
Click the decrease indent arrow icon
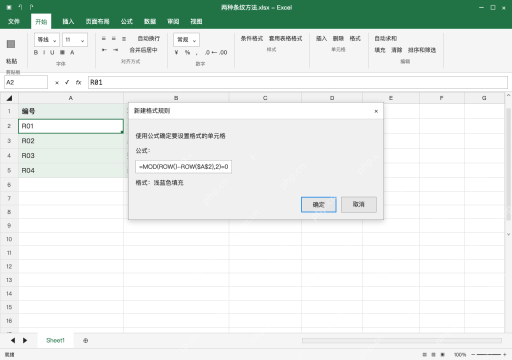[104, 50]
